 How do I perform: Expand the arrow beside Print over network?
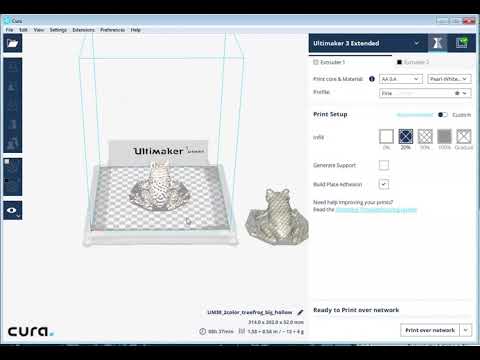466,330
